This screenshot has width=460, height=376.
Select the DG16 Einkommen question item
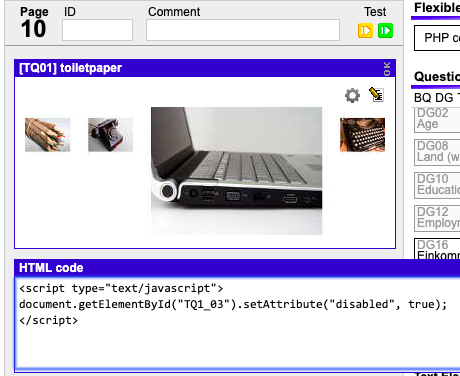point(437,249)
